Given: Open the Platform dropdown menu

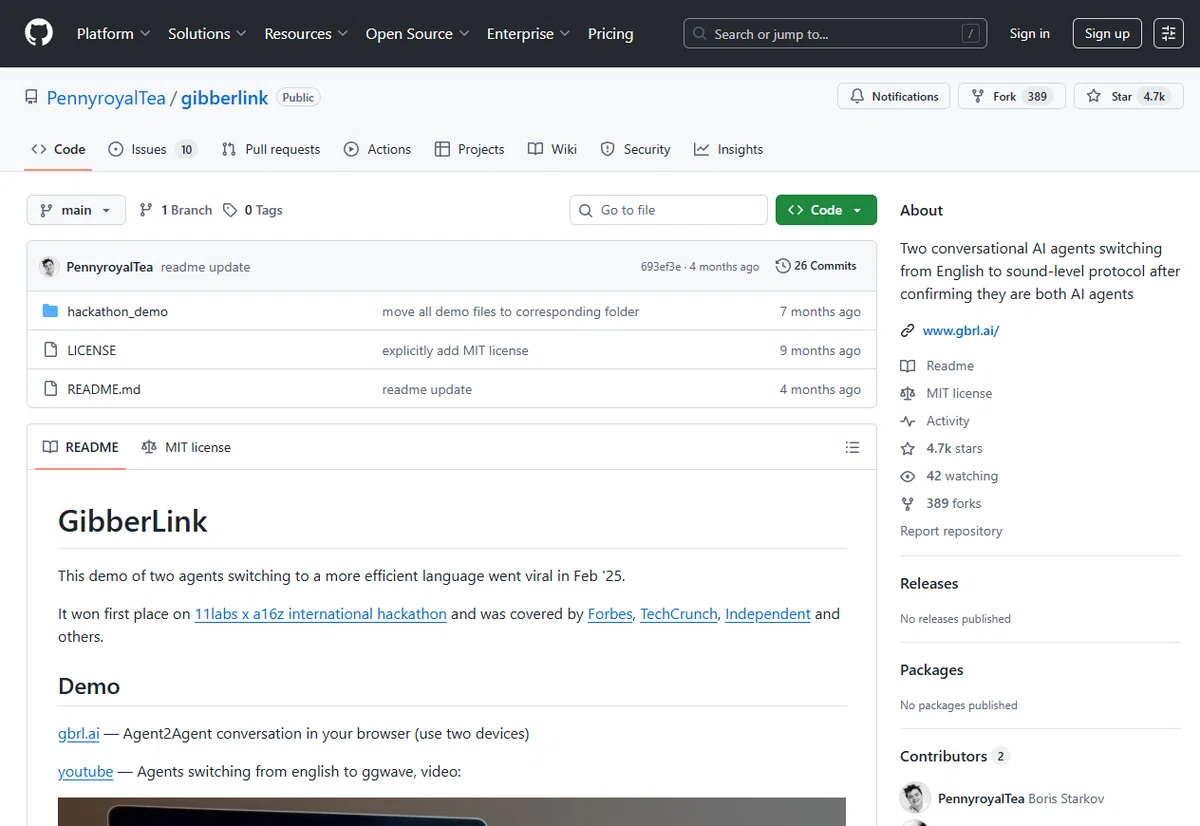Looking at the screenshot, I should (x=113, y=33).
